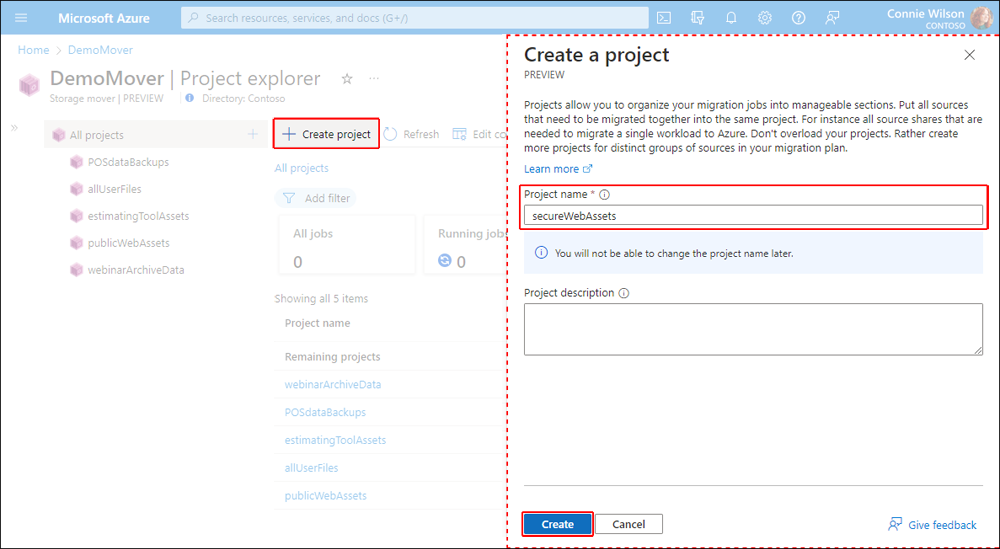Focus the Project name input field
The height and width of the screenshot is (549, 1000).
[x=753, y=216]
